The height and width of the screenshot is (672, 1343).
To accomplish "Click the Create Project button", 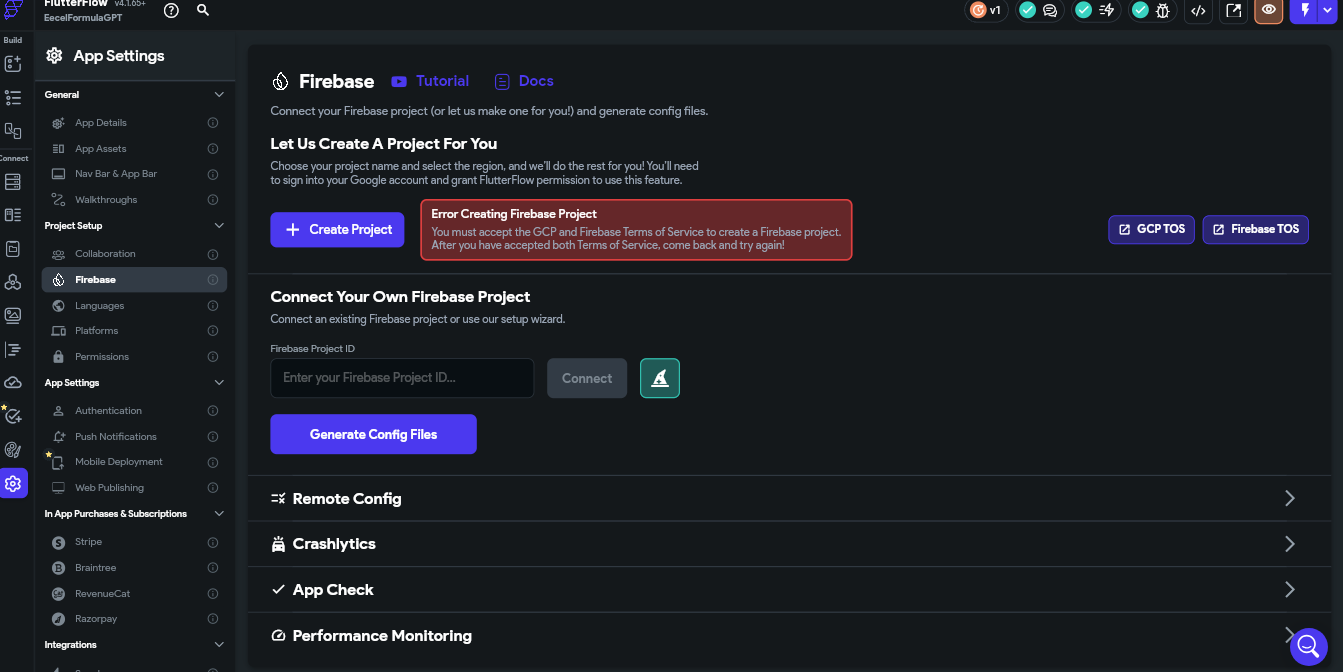I will pos(338,229).
